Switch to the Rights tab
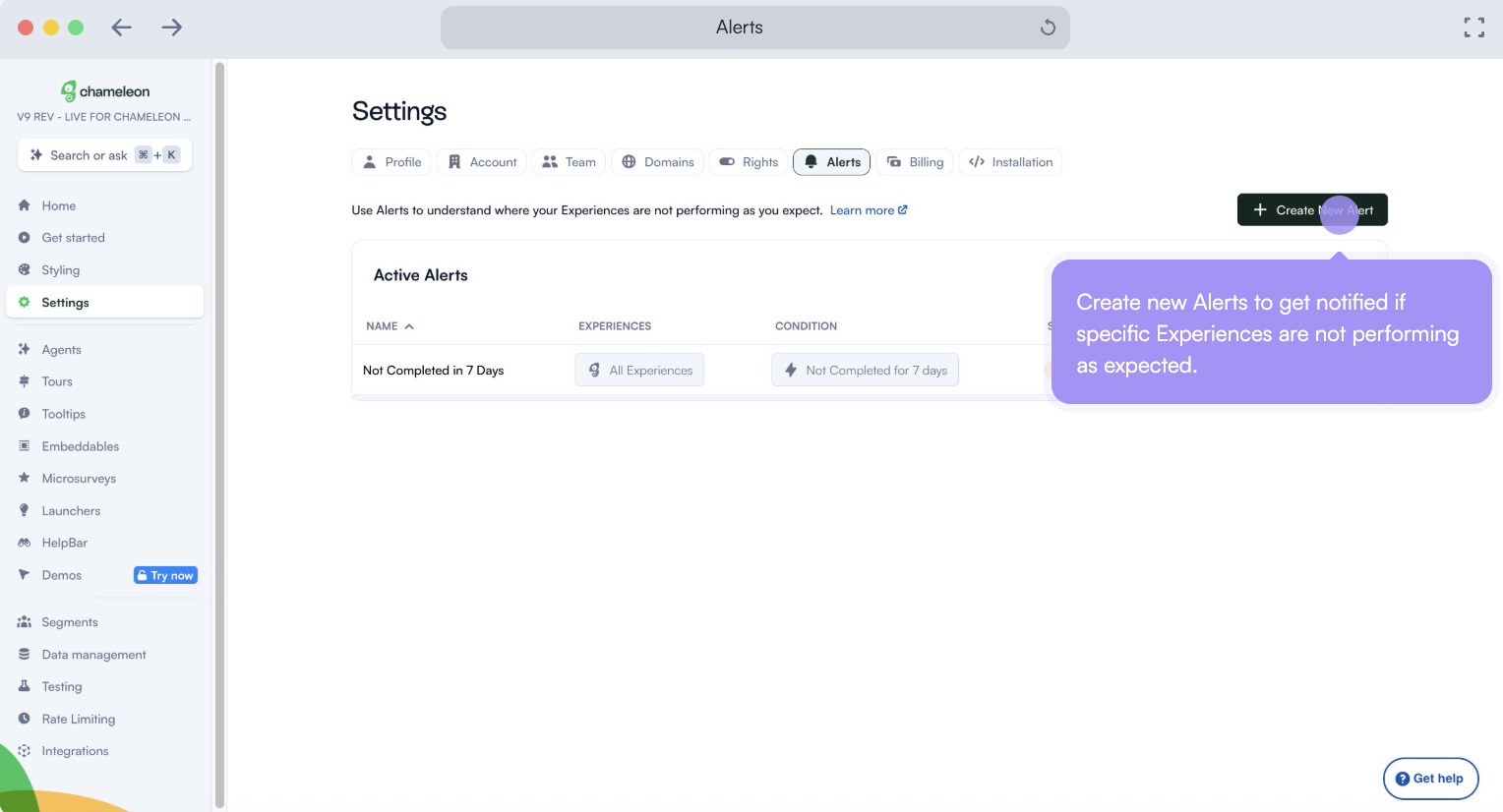This screenshot has width=1503, height=812. point(749,162)
